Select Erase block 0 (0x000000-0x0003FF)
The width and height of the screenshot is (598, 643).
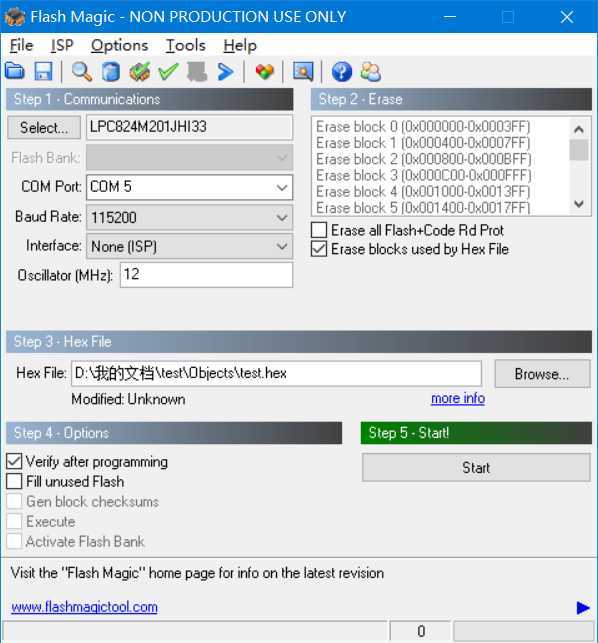pos(423,126)
